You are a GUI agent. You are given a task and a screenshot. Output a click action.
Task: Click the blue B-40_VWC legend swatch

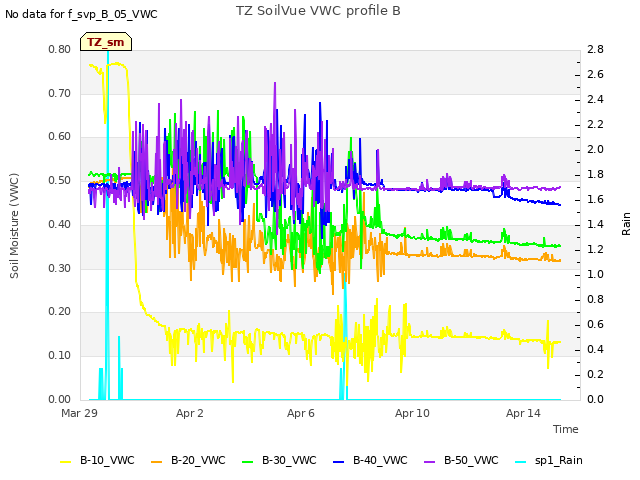point(339,462)
